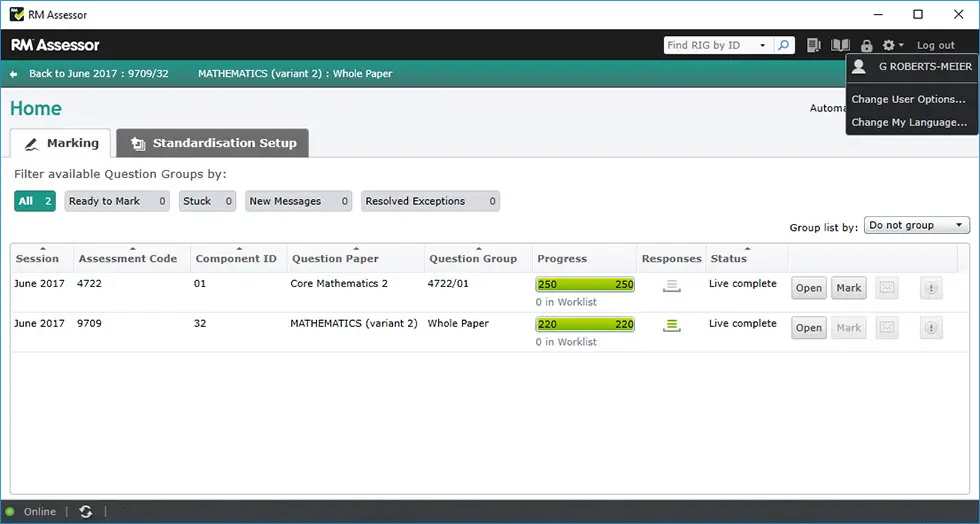980x524 pixels.
Task: Click the settings gear icon
Action: tap(888, 45)
